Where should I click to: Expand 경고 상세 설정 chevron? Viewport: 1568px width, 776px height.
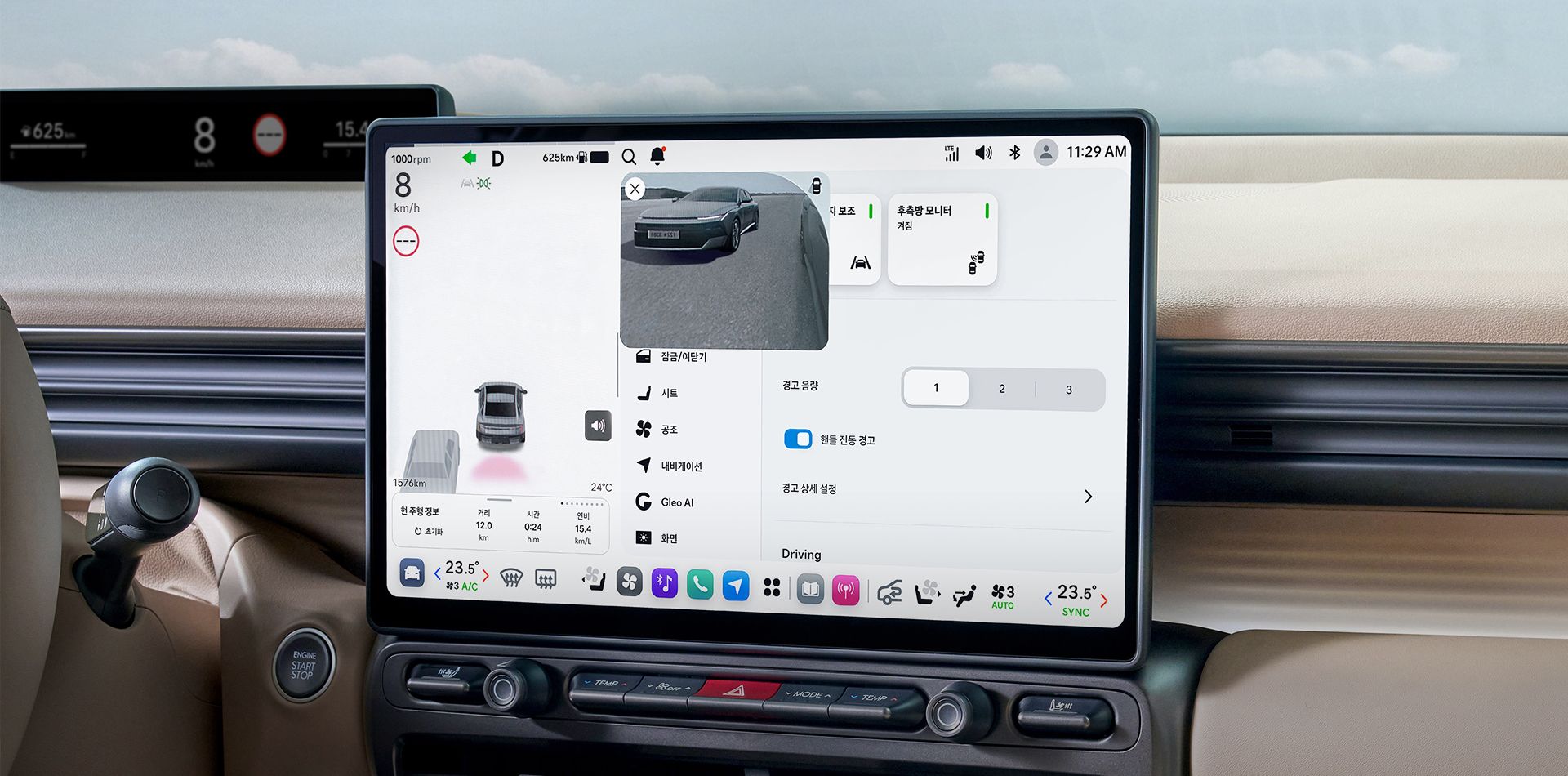[1088, 497]
